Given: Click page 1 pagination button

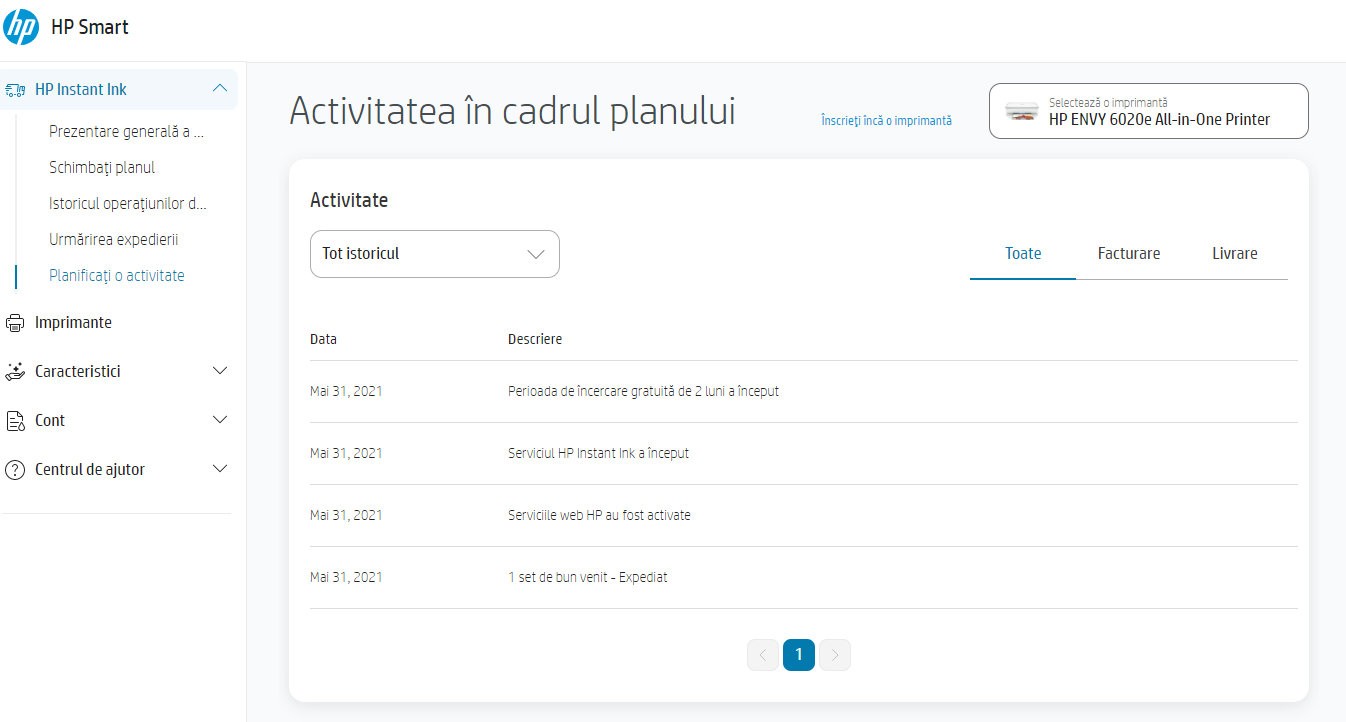Looking at the screenshot, I should [799, 655].
